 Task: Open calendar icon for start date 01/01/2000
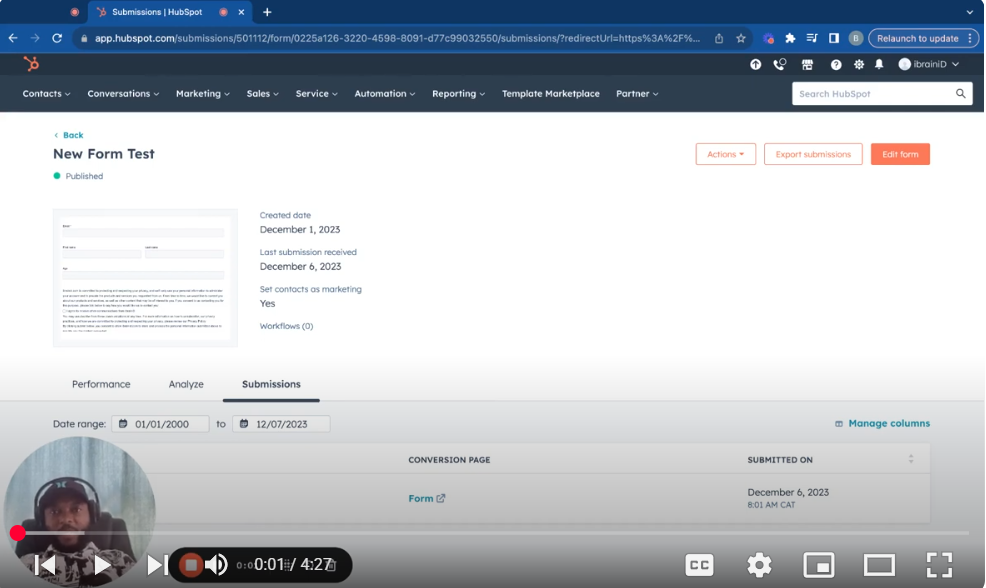[x=123, y=424]
